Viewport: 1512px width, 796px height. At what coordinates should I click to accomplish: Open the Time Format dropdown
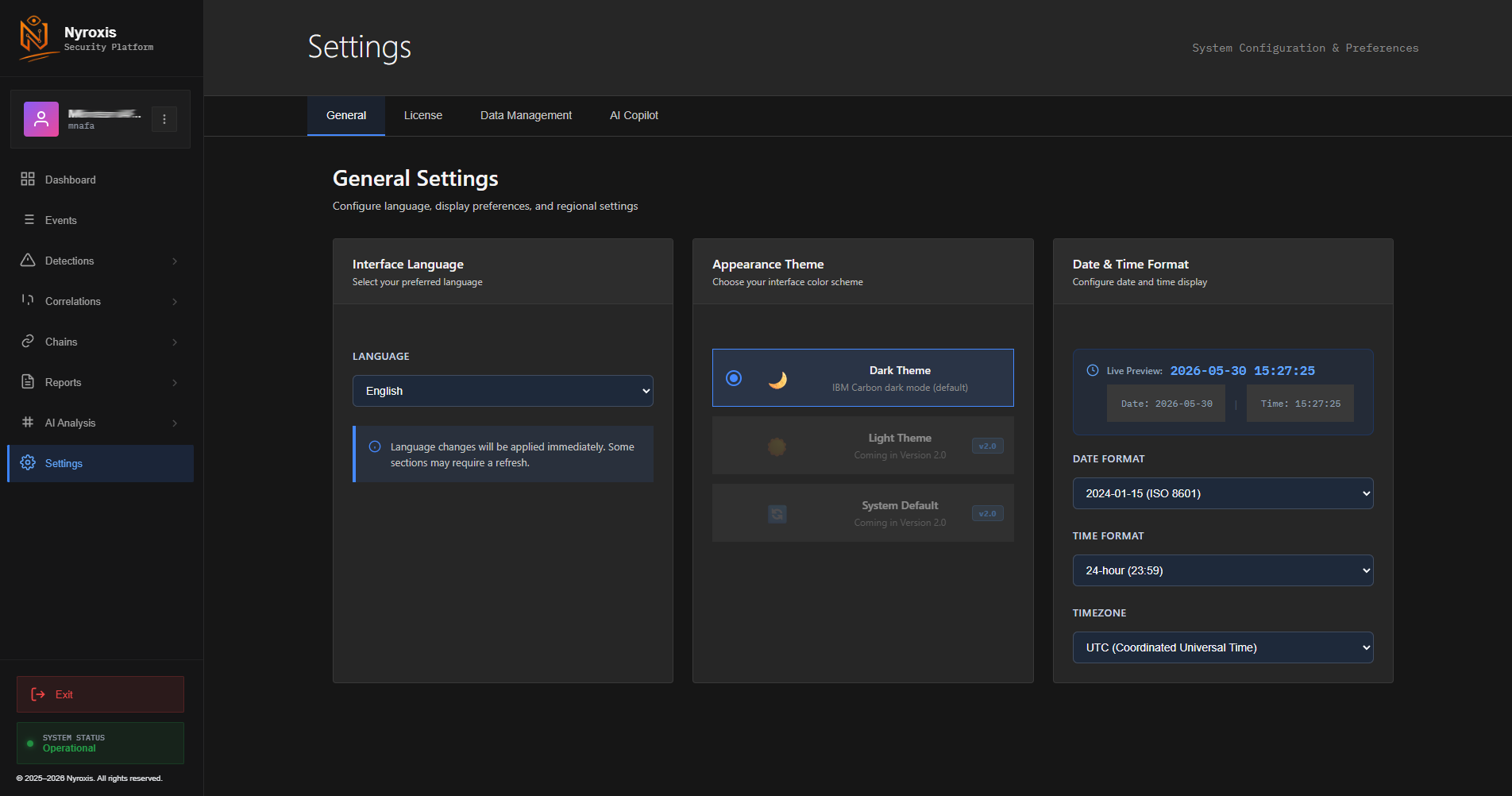1223,570
